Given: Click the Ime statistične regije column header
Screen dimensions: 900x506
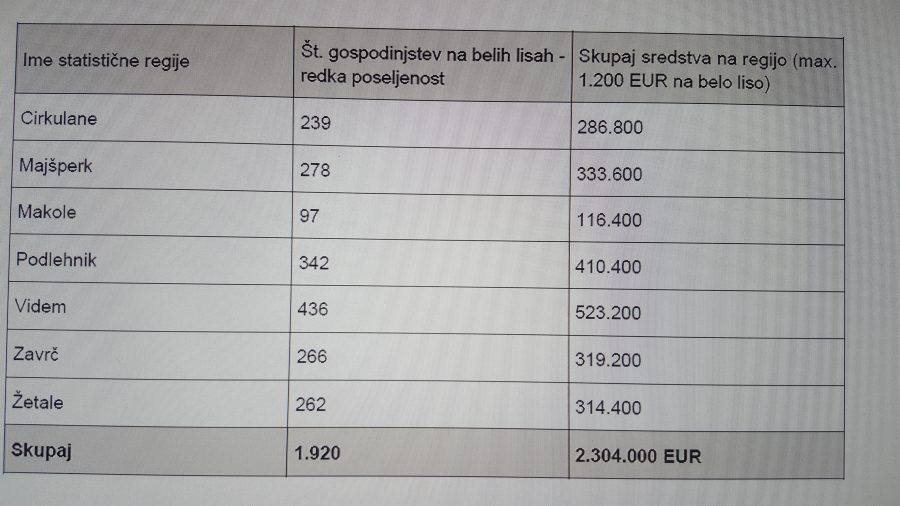Looking at the screenshot, I should click(106, 61).
